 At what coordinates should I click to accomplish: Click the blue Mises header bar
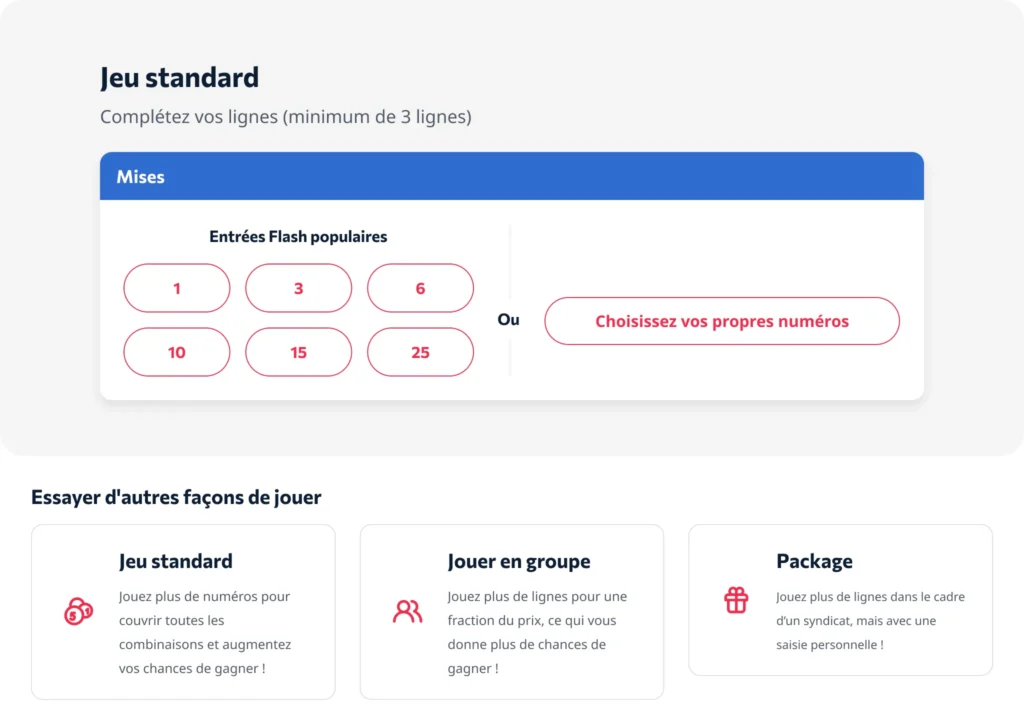coord(512,176)
